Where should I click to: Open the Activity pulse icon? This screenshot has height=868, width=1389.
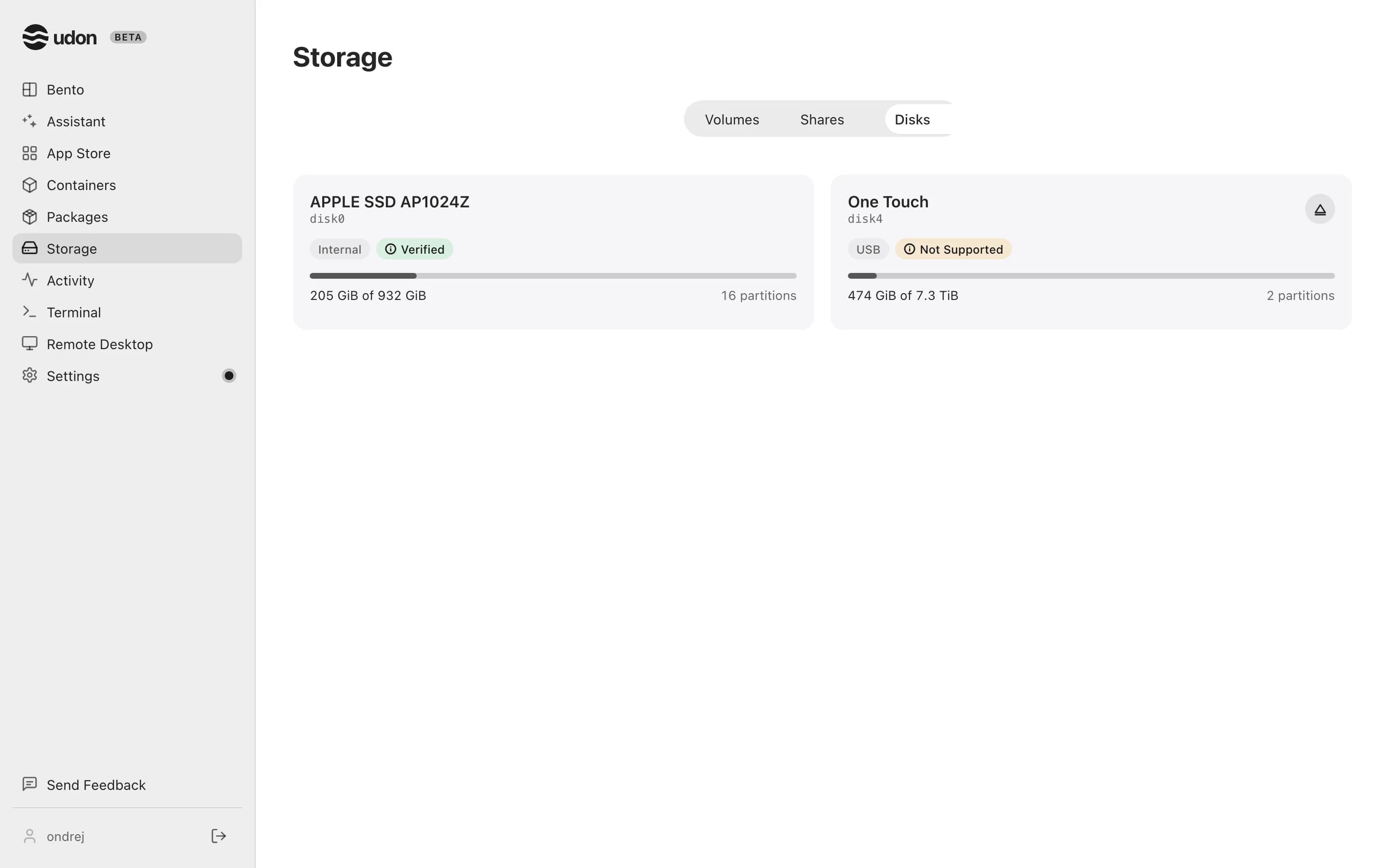click(x=29, y=280)
